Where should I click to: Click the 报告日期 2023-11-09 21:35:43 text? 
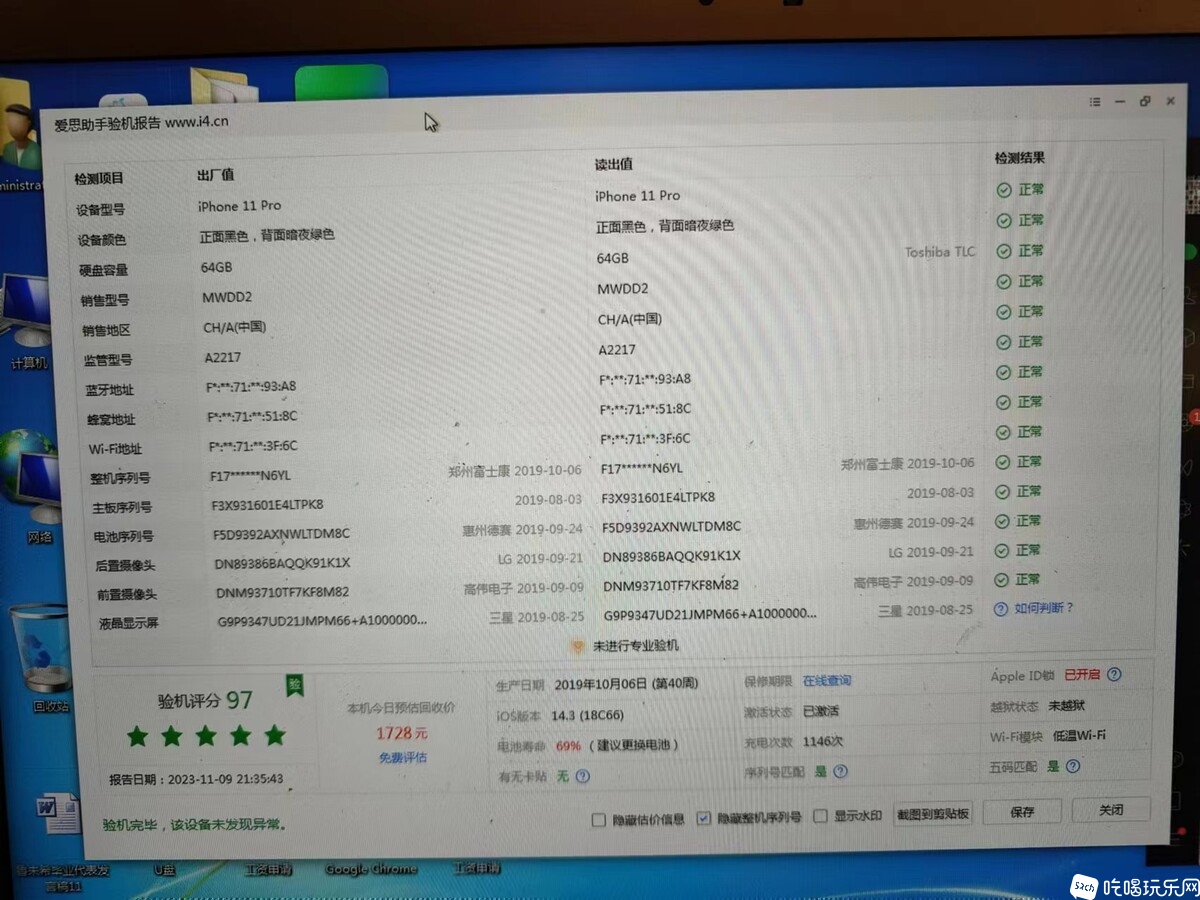coord(196,778)
